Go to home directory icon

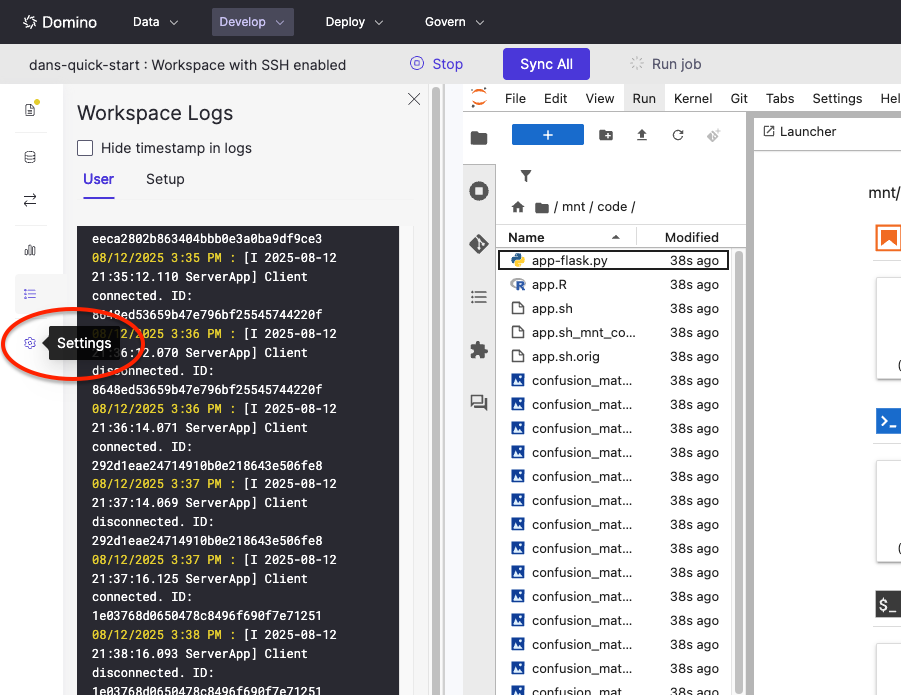pyautogui.click(x=518, y=207)
